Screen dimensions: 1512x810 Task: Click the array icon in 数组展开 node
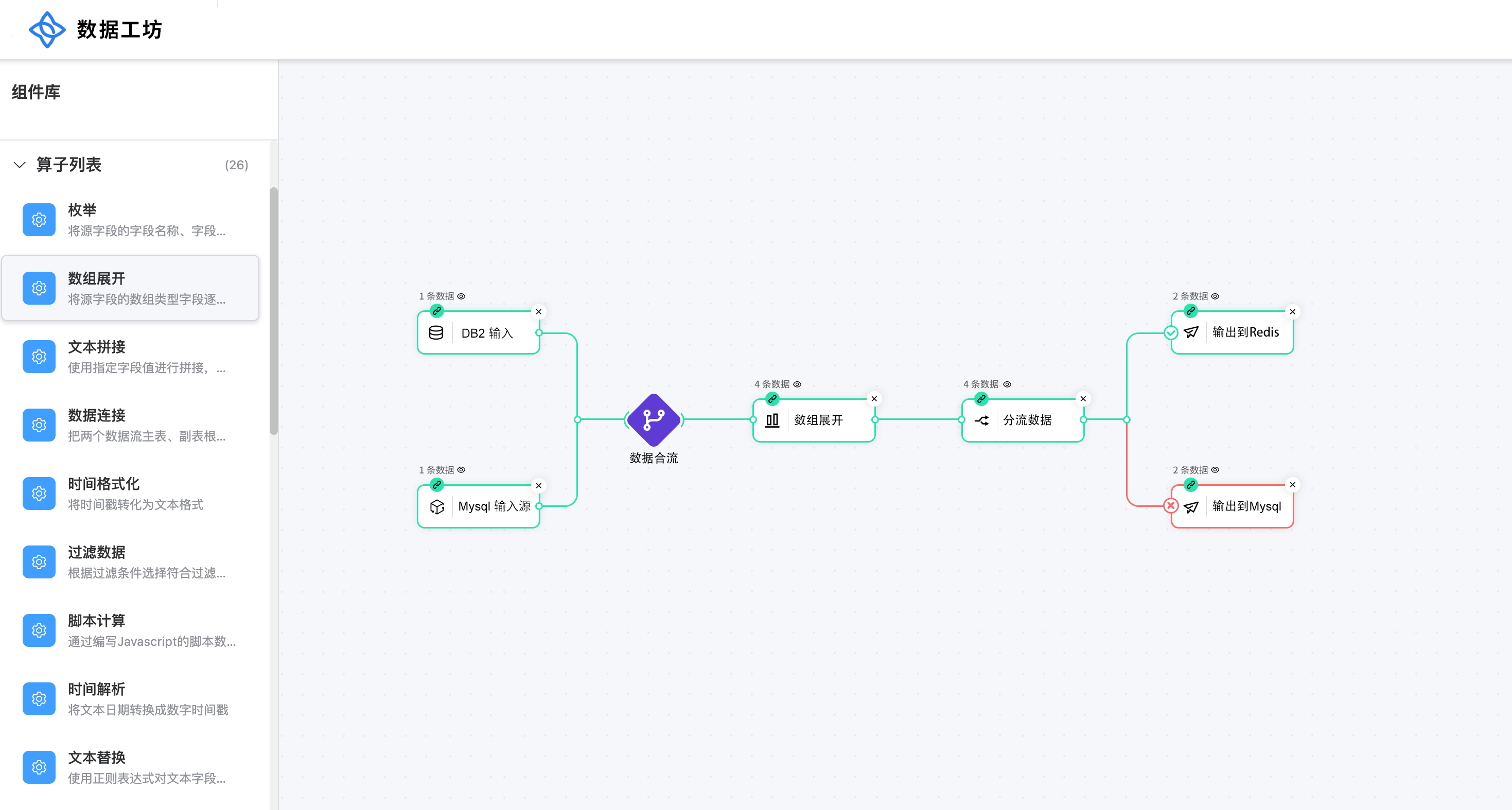pos(772,420)
